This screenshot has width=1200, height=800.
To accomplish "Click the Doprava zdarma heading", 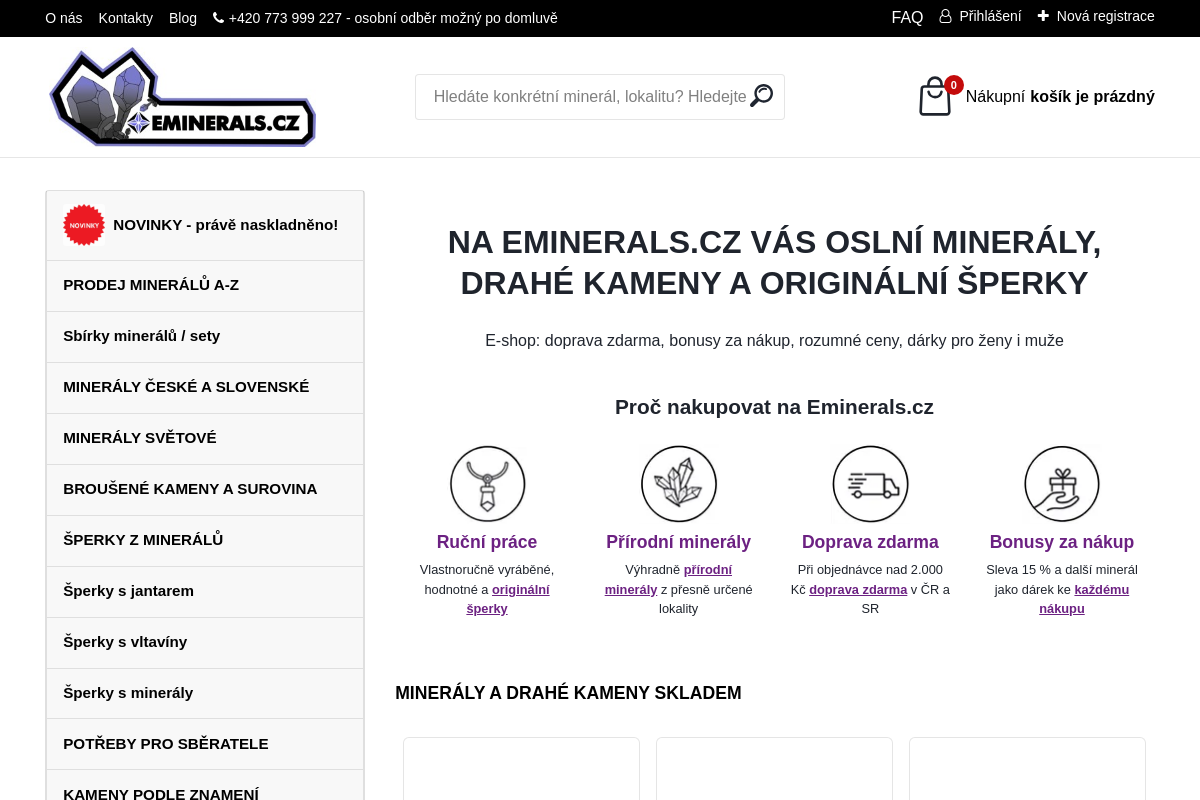I will coord(870,542).
